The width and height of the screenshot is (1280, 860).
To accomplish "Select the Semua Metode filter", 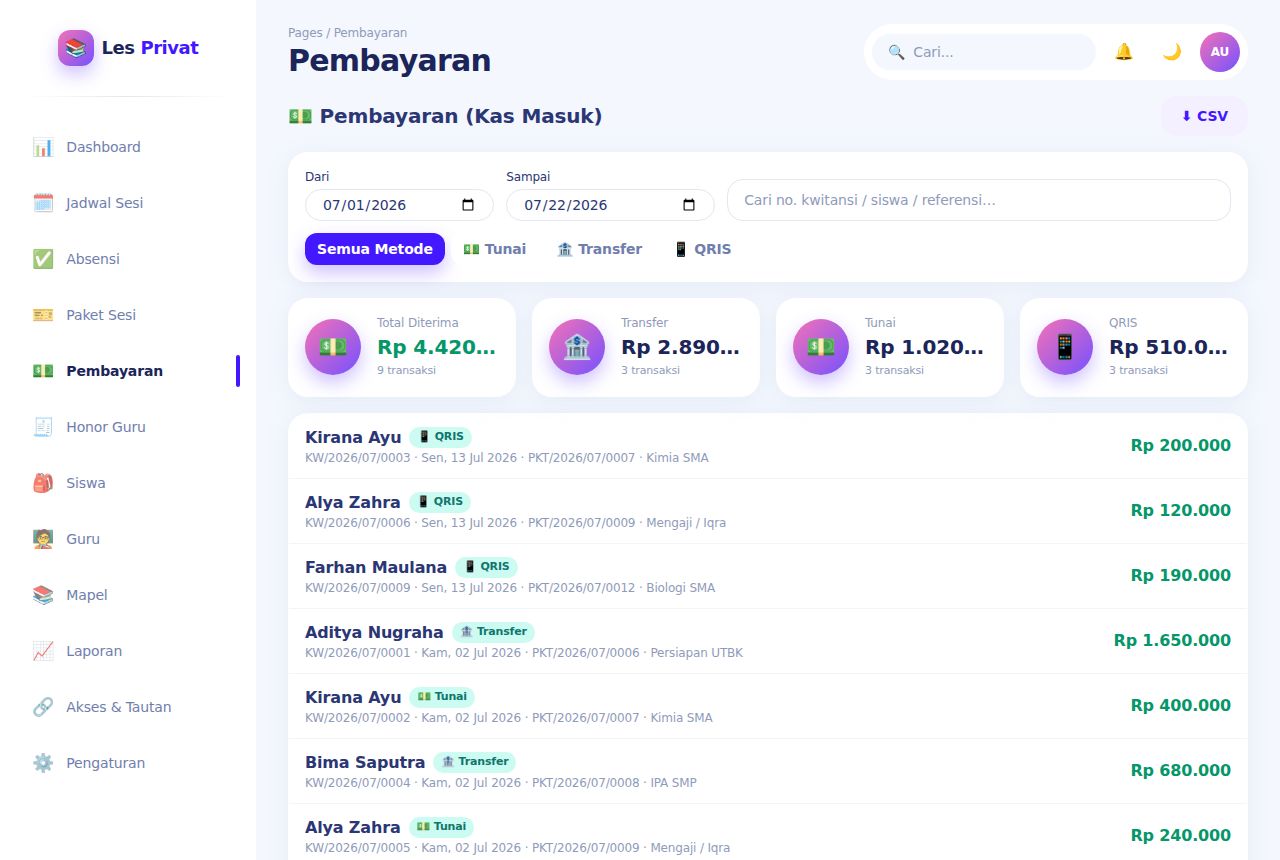I will (375, 249).
